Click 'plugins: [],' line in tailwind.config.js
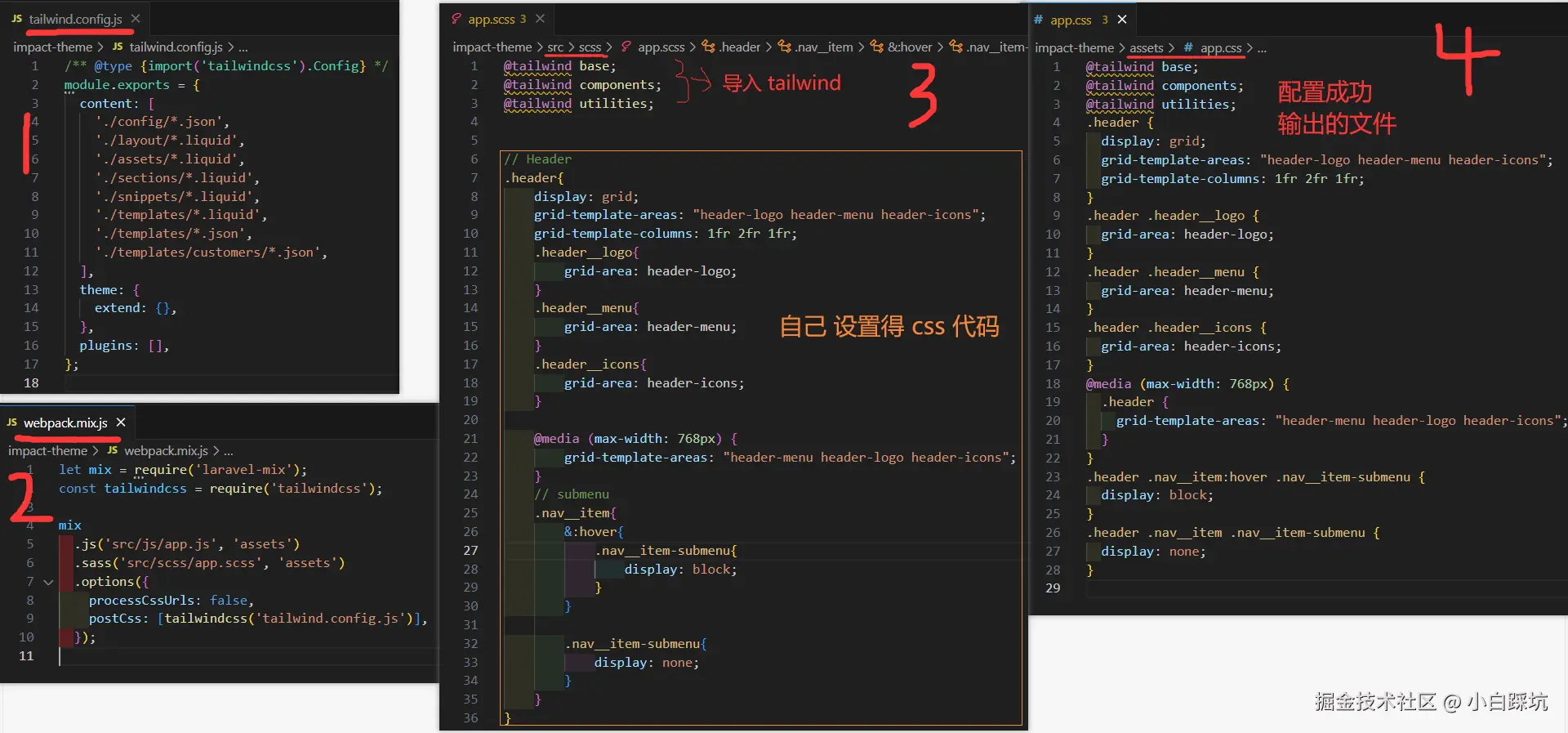 (124, 346)
